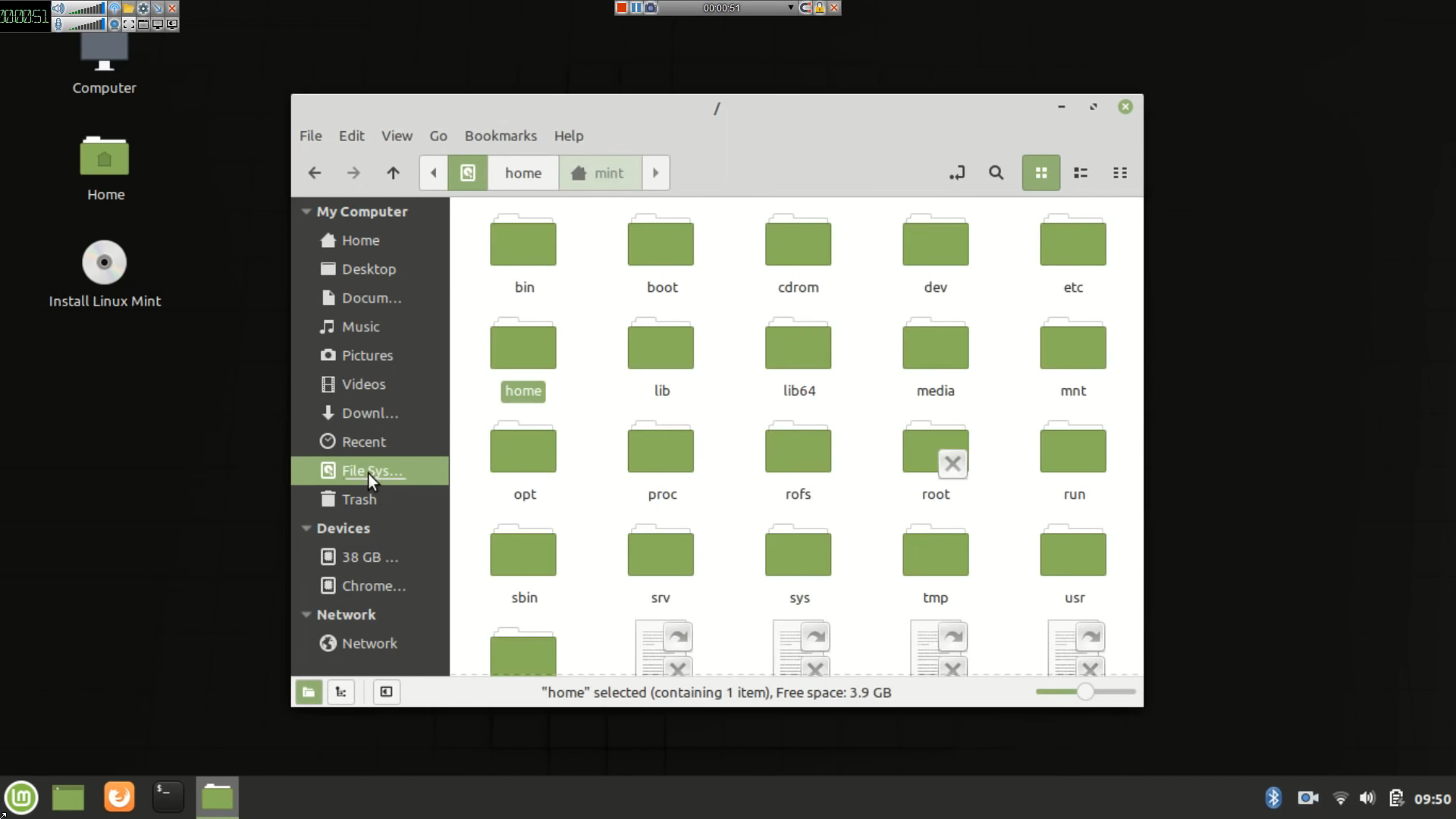Open Trash in the sidebar
Viewport: 1456px width, 819px height.
(359, 500)
